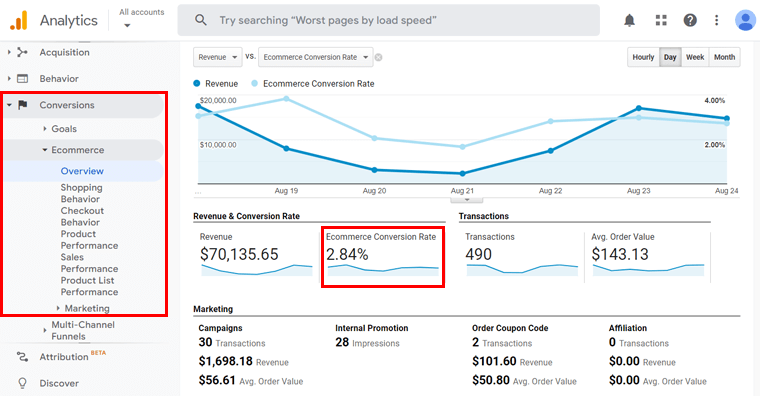Remove the Ecommerce Conversion Rate comparison metric

click(x=379, y=57)
